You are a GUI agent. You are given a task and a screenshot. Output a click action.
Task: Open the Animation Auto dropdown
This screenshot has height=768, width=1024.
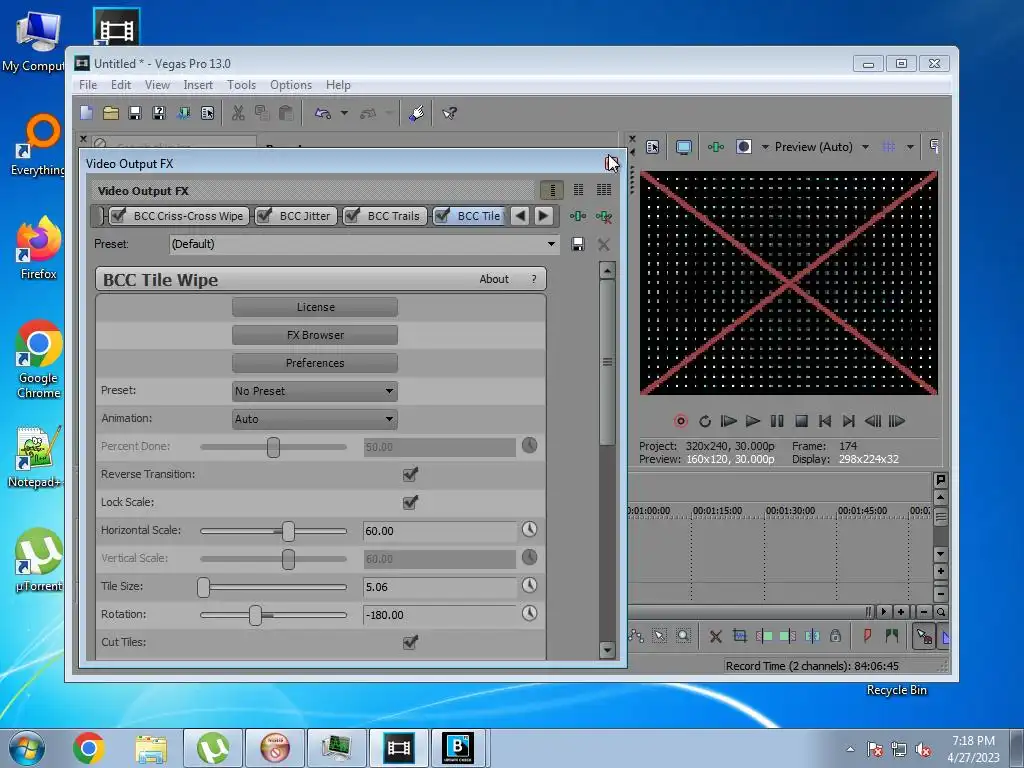[x=315, y=419]
